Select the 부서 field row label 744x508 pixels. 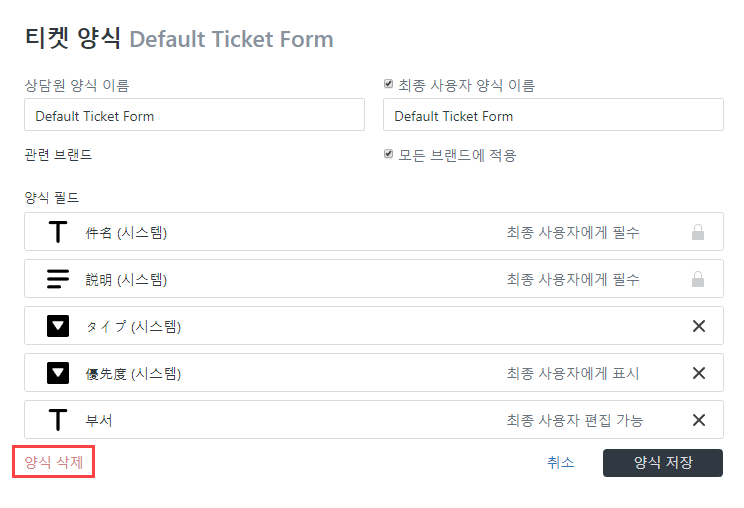click(x=99, y=420)
